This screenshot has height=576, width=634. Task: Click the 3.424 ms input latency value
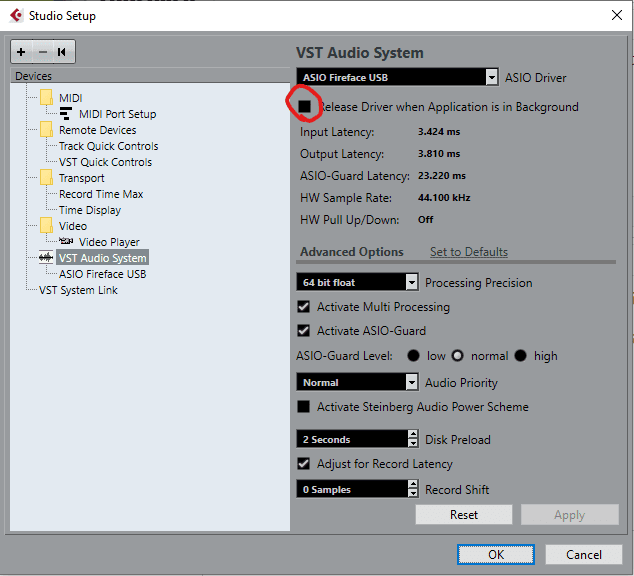[439, 132]
